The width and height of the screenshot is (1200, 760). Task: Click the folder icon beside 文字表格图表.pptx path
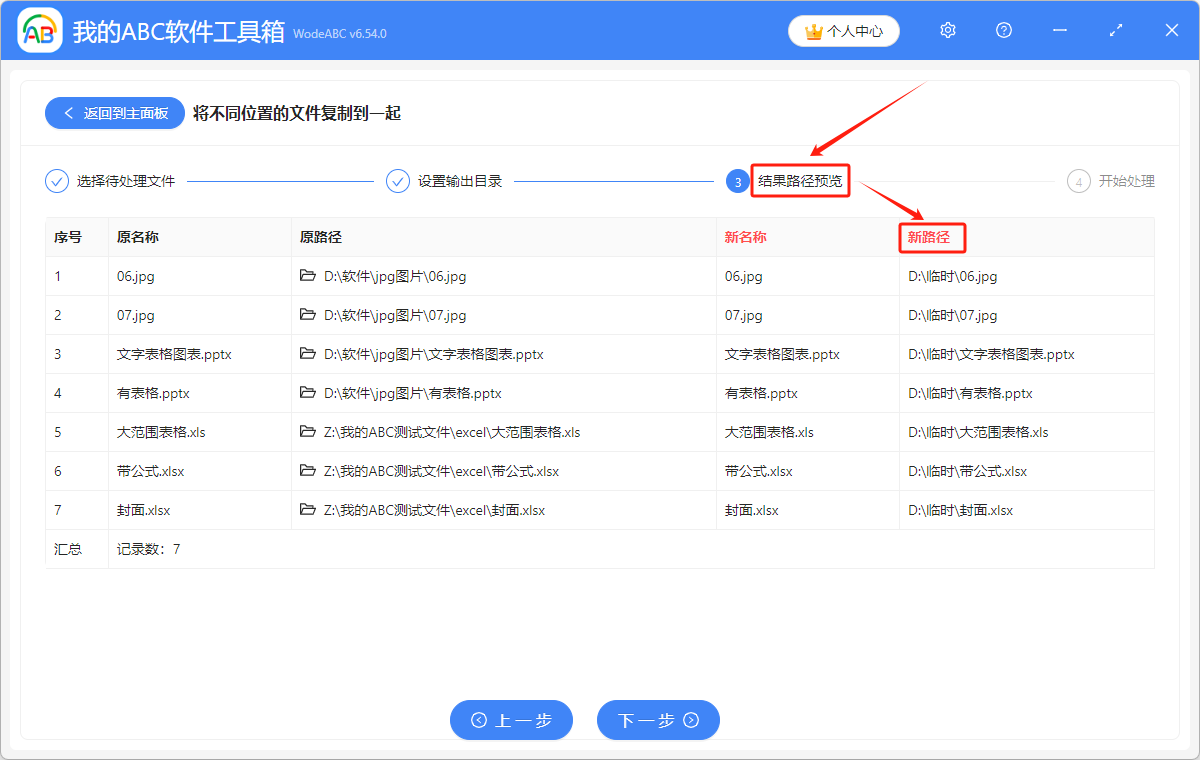coord(308,354)
